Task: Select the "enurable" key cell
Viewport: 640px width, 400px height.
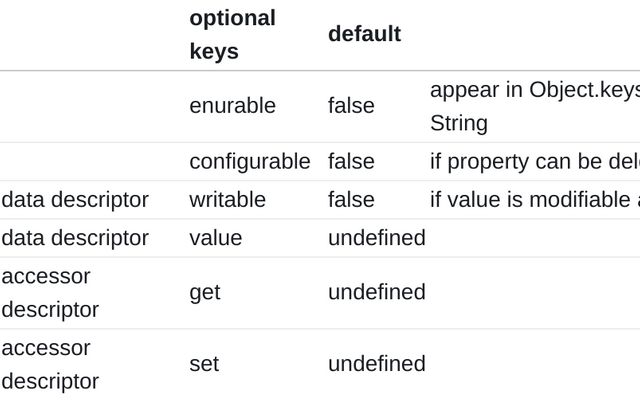Action: point(232,106)
